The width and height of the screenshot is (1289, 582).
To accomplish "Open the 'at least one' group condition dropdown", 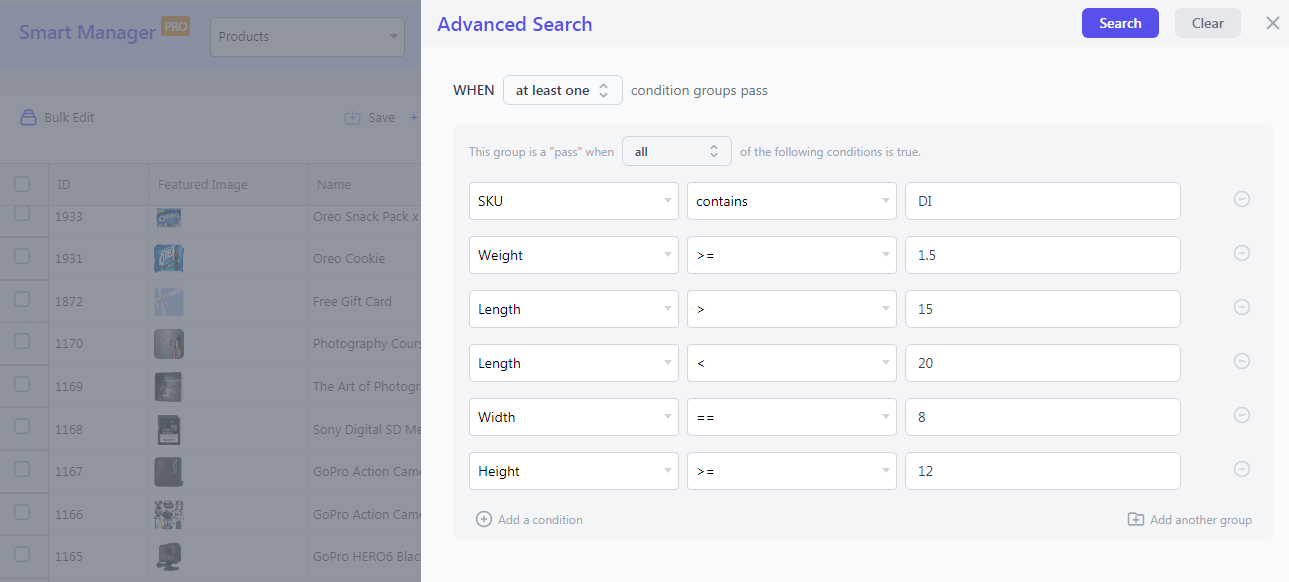I will pyautogui.click(x=563, y=90).
